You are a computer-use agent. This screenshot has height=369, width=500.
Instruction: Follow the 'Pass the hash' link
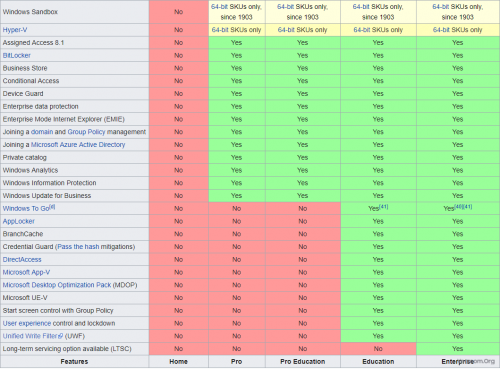point(78,247)
